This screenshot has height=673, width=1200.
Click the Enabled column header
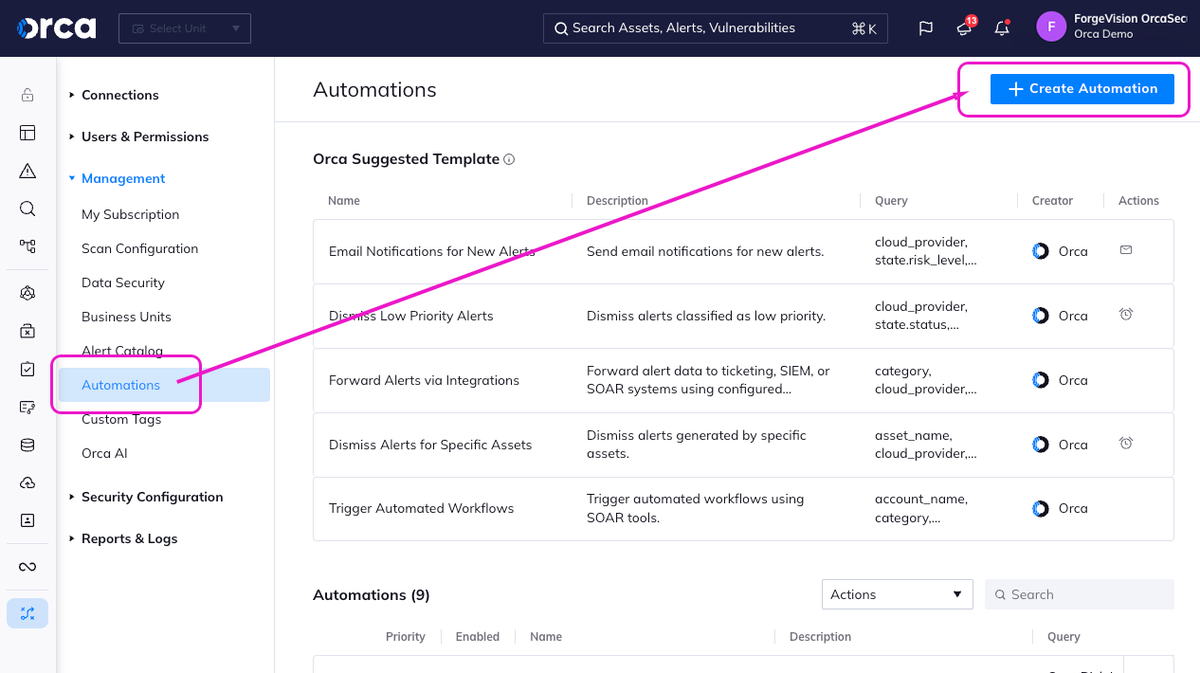477,637
